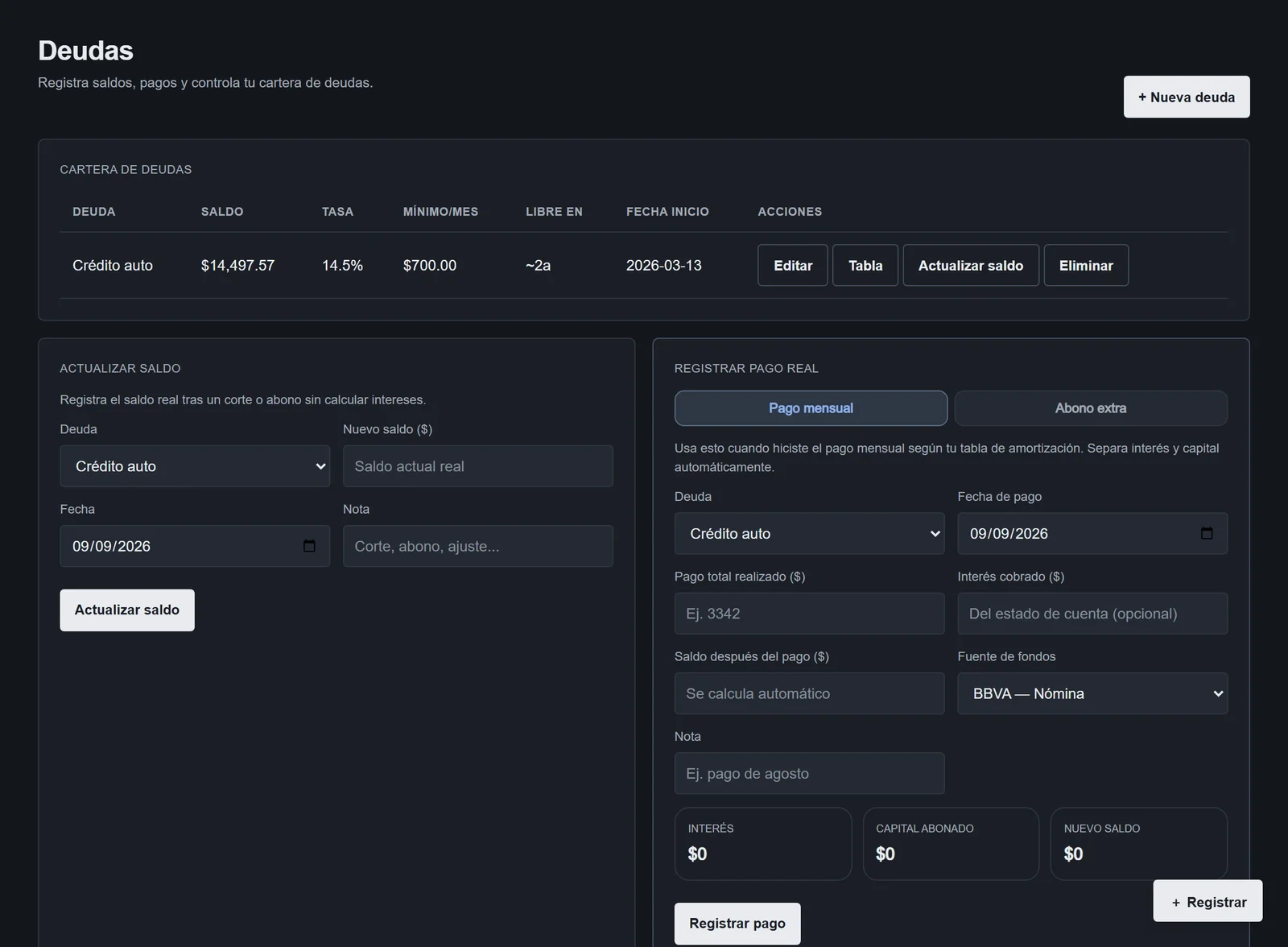Select the $14,497.57 saldo value
The width and height of the screenshot is (1288, 947).
(237, 265)
